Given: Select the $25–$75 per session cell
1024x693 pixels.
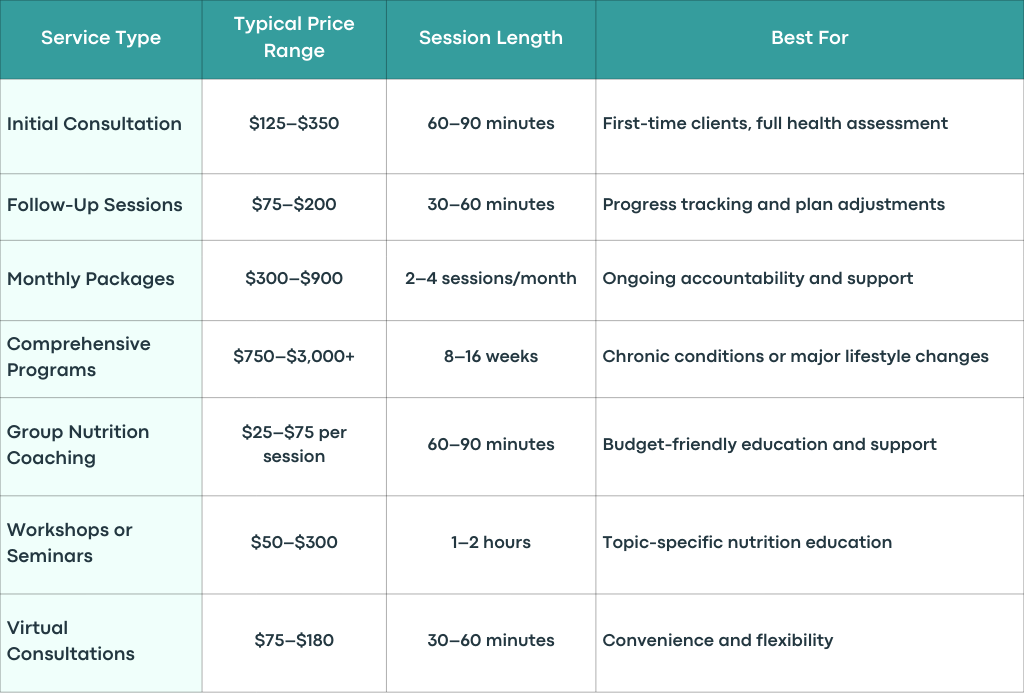Looking at the screenshot, I should click(294, 446).
